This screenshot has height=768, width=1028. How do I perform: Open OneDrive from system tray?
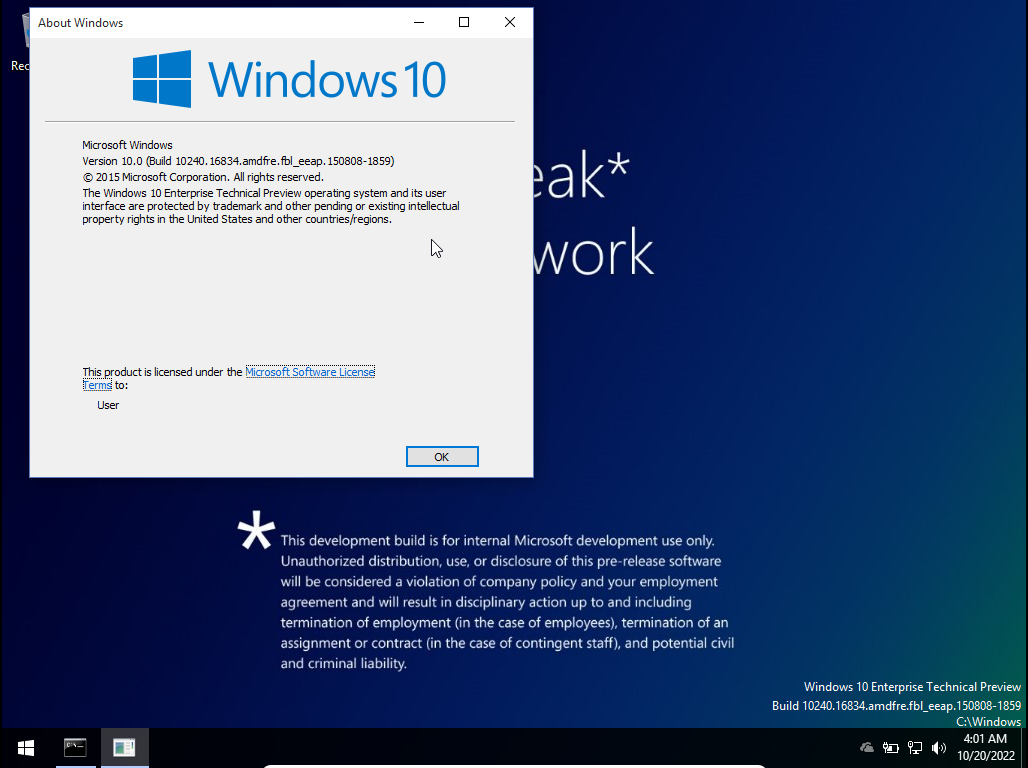click(867, 747)
